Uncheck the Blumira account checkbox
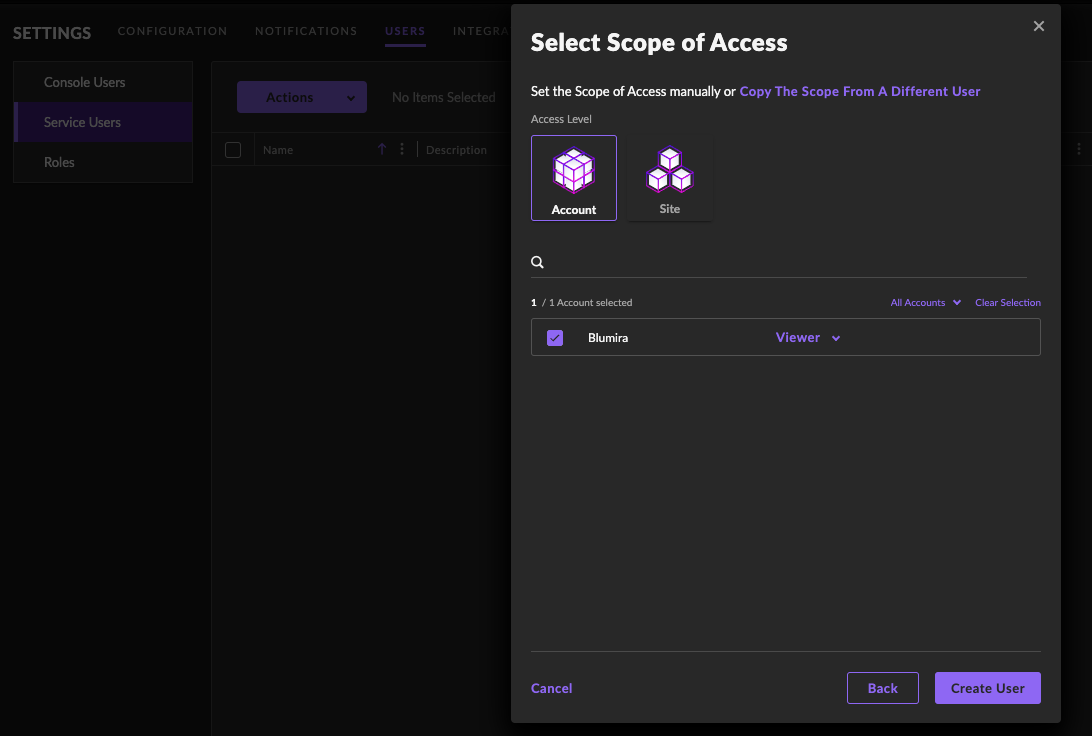The height and width of the screenshot is (736, 1092). 555,338
